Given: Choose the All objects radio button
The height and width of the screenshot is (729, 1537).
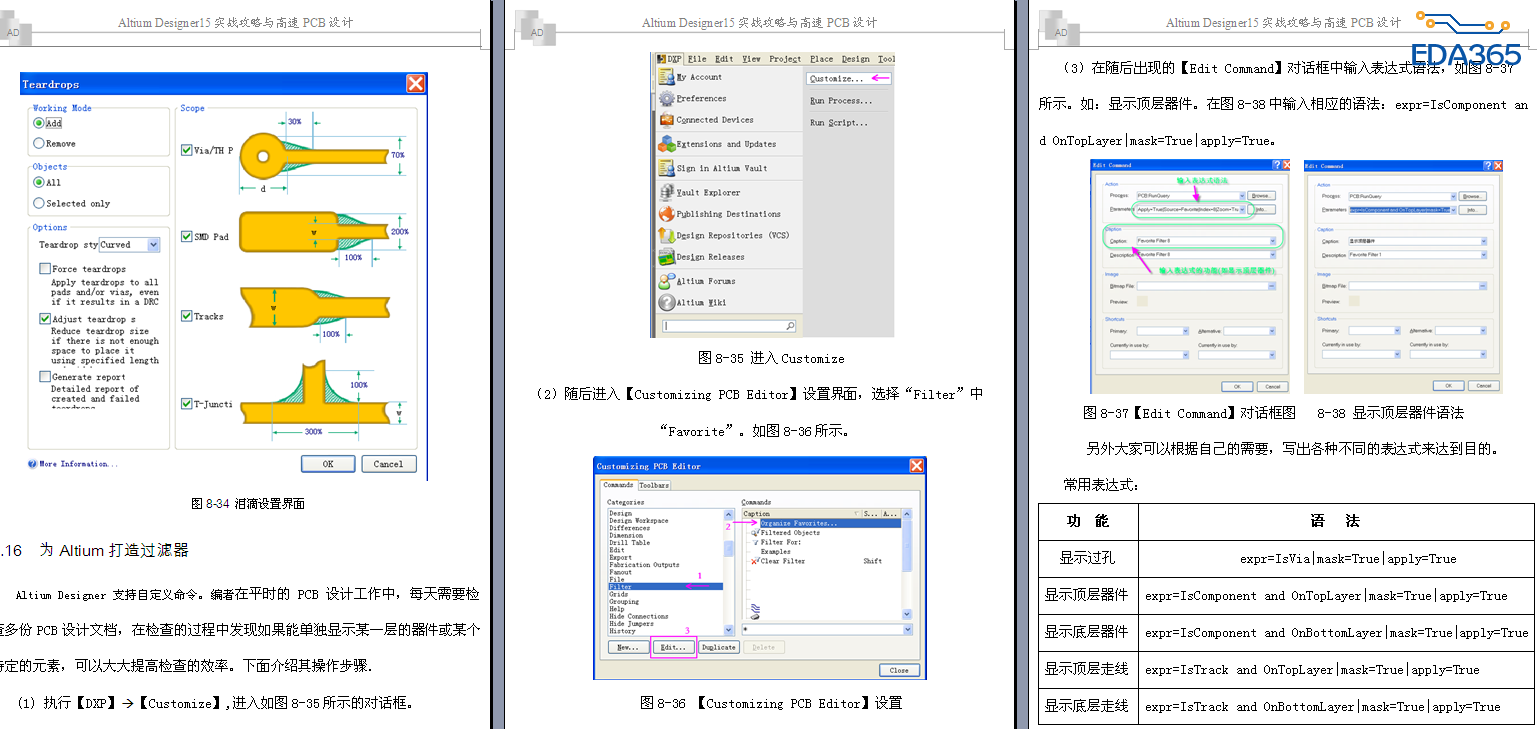Looking at the screenshot, I should pyautogui.click(x=39, y=182).
